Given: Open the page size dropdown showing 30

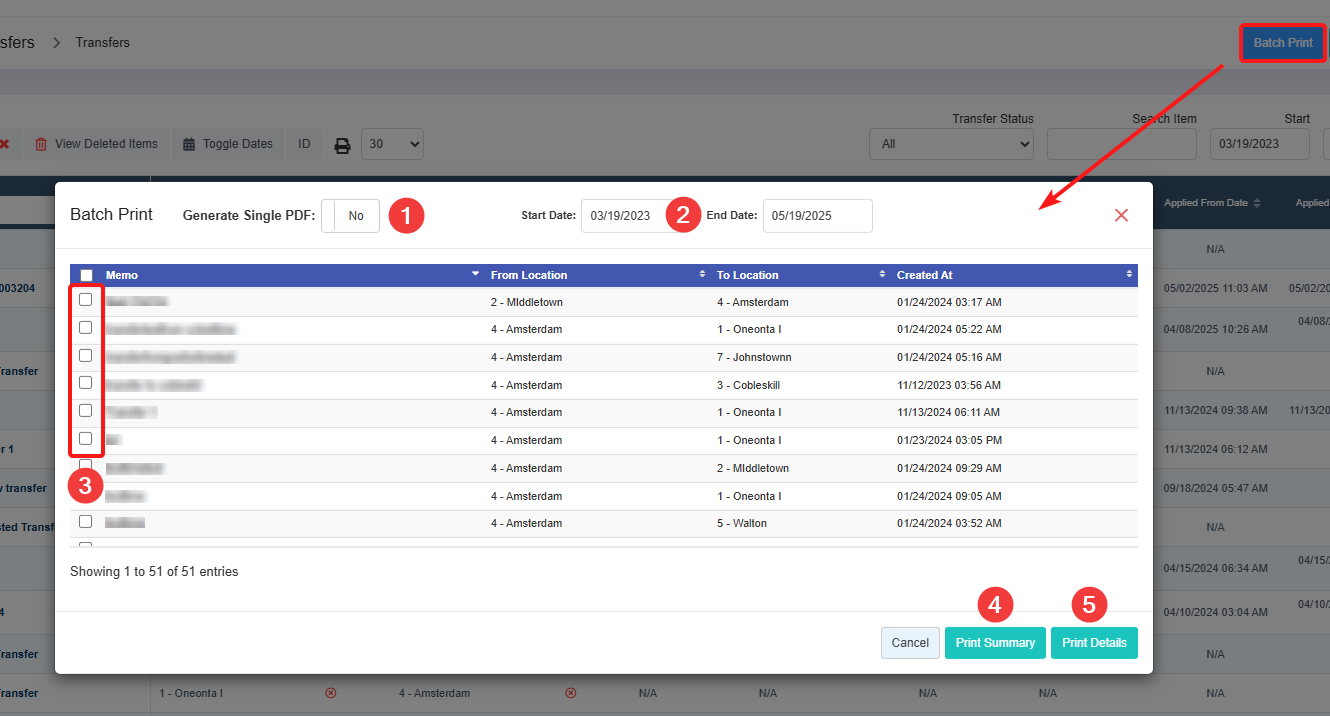Looking at the screenshot, I should click(392, 144).
